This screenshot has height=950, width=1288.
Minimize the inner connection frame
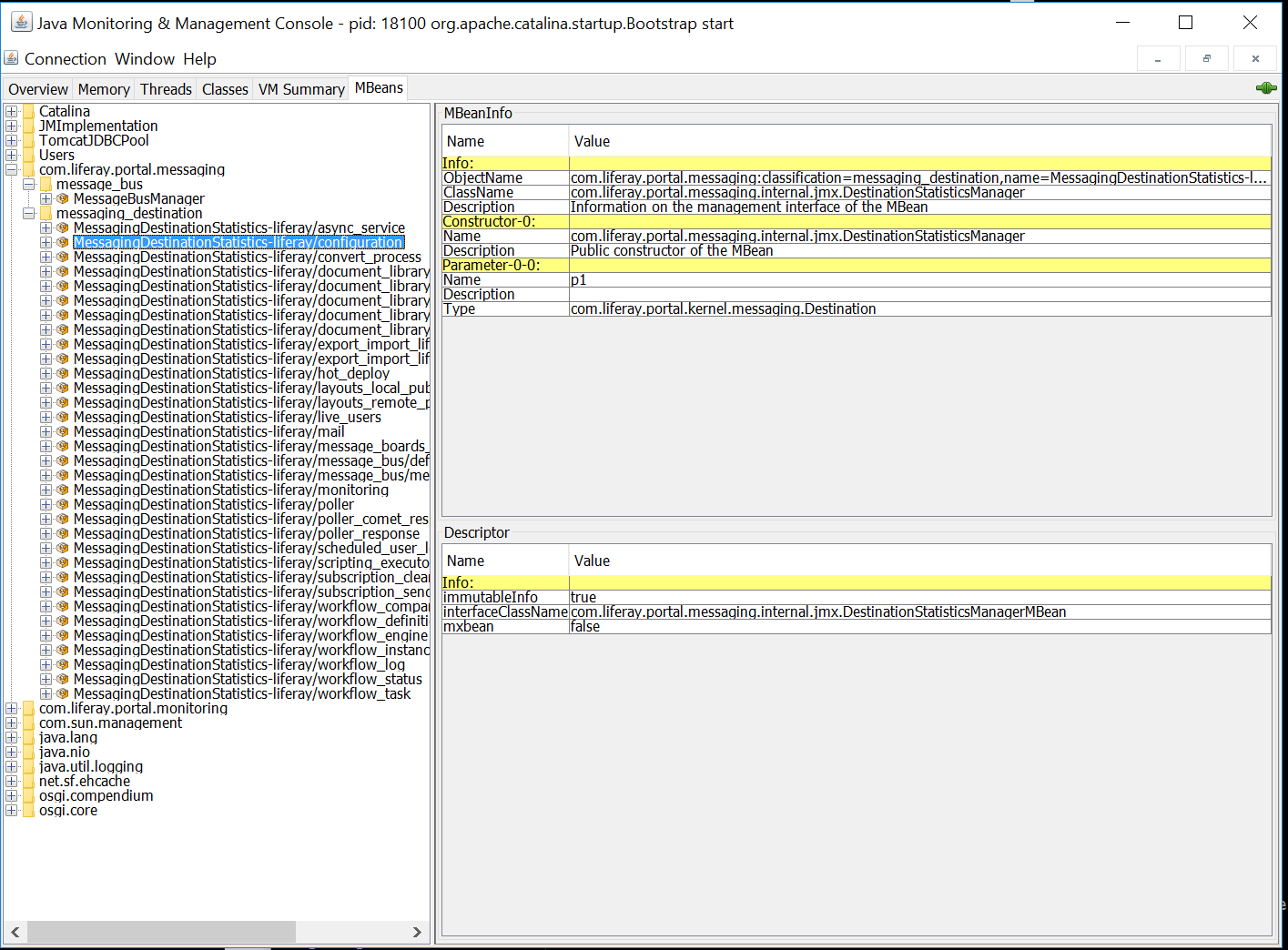click(x=1158, y=59)
